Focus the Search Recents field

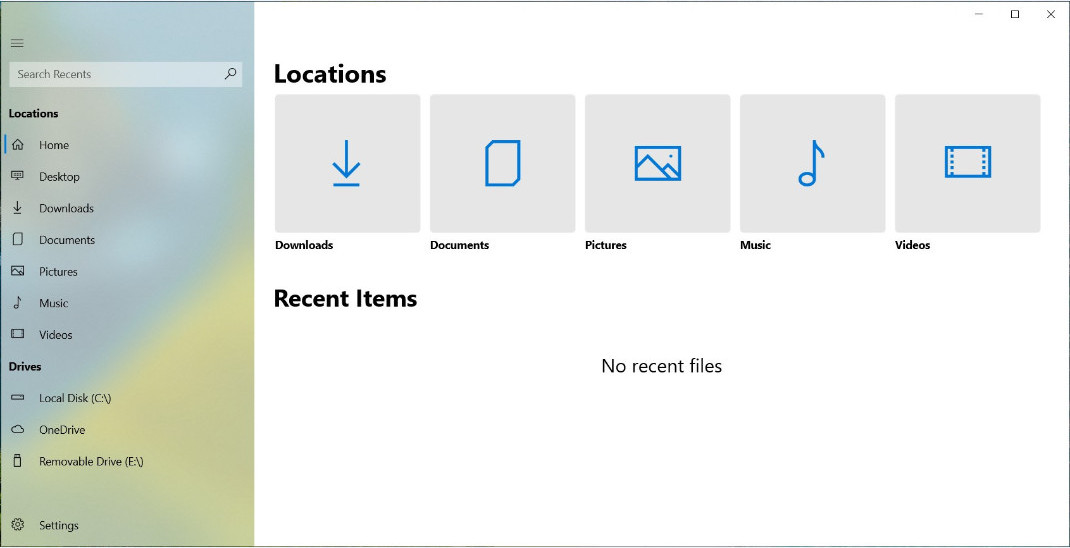point(126,74)
